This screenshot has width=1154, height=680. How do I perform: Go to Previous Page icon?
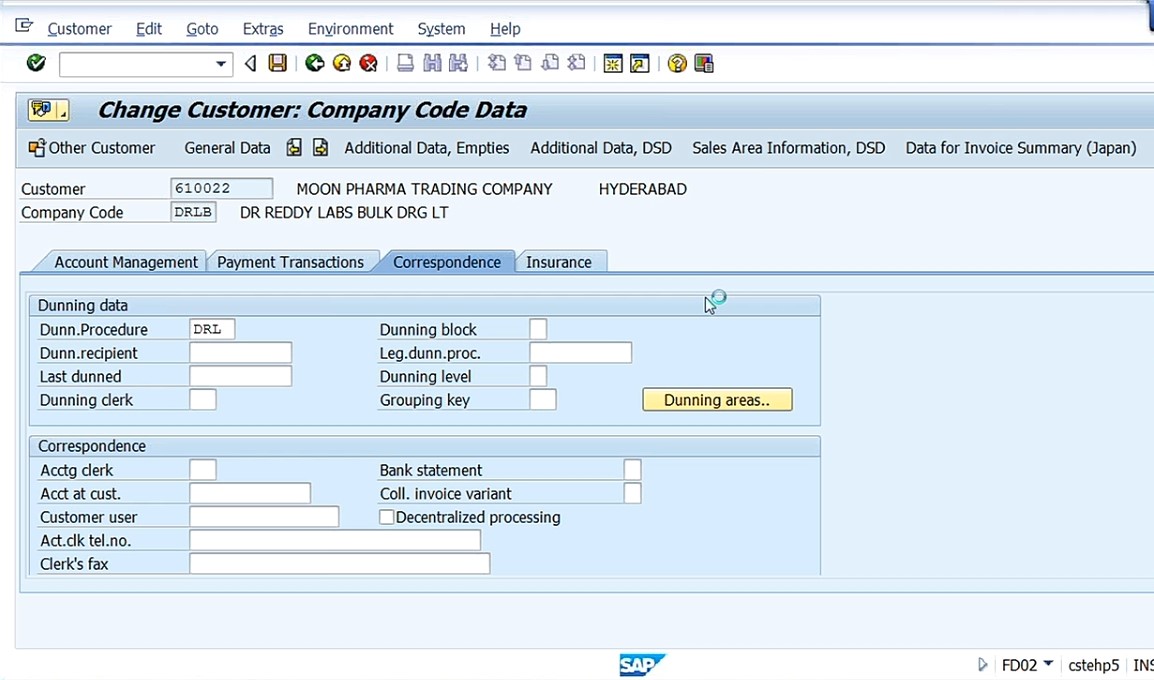point(523,63)
